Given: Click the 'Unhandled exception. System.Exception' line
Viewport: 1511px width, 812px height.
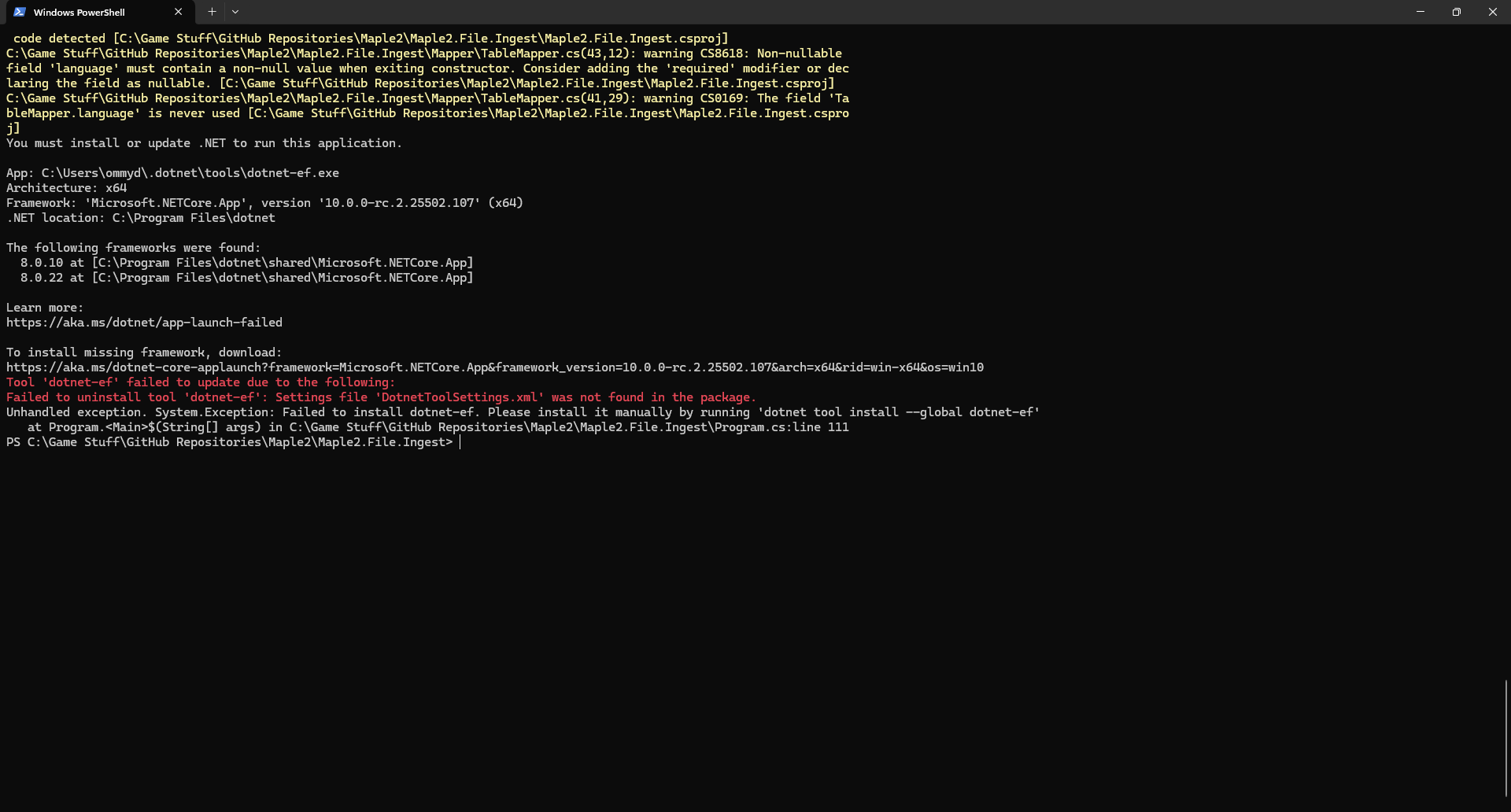Looking at the screenshot, I should [x=523, y=412].
